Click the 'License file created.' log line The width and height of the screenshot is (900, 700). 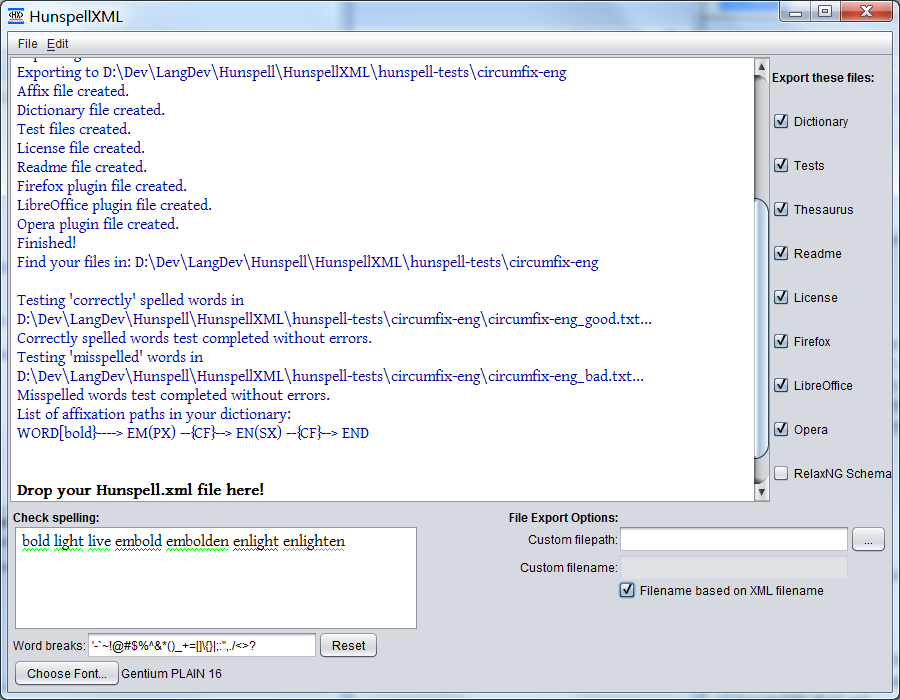(80, 148)
